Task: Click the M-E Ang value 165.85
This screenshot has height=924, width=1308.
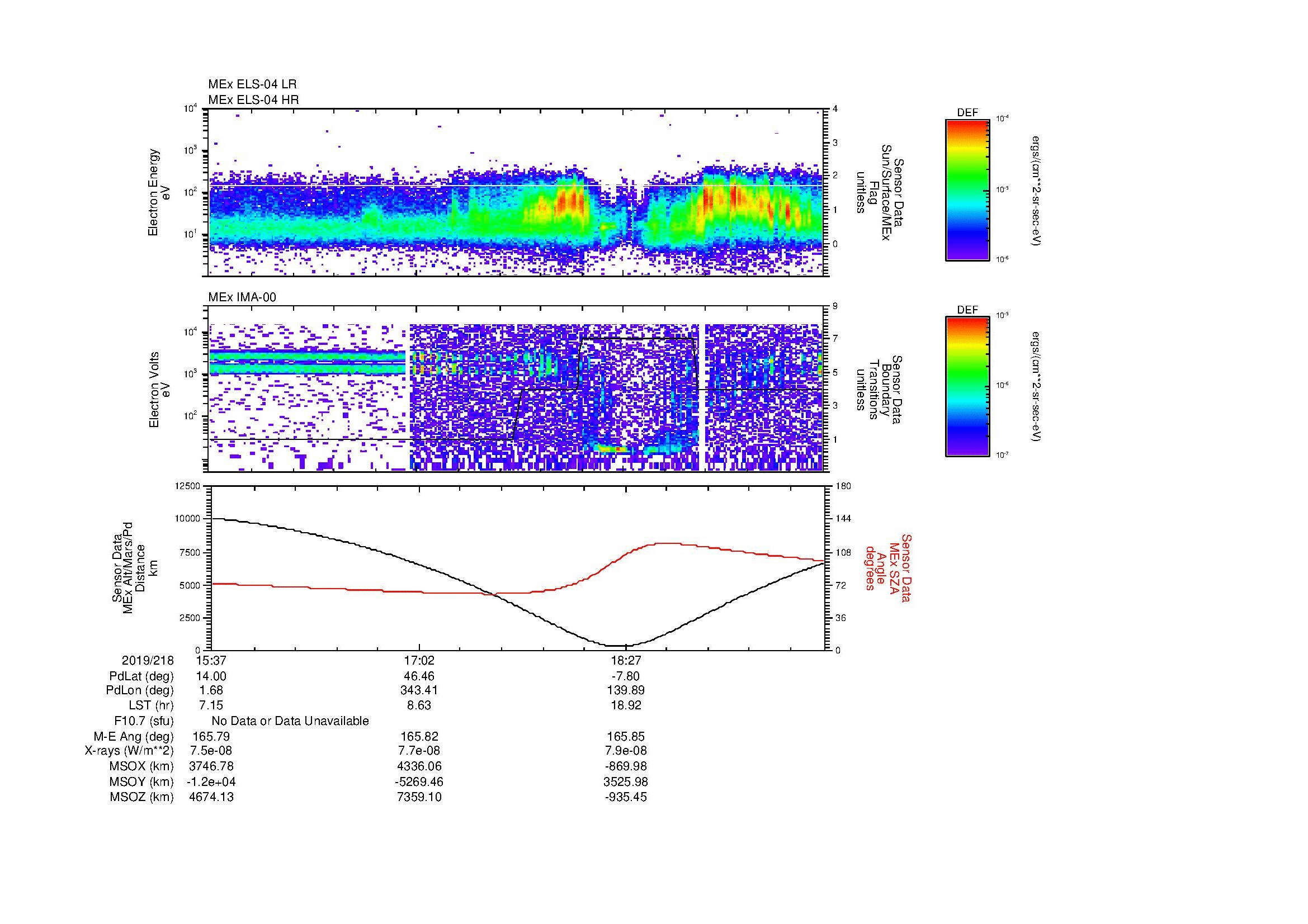Action: click(x=626, y=737)
